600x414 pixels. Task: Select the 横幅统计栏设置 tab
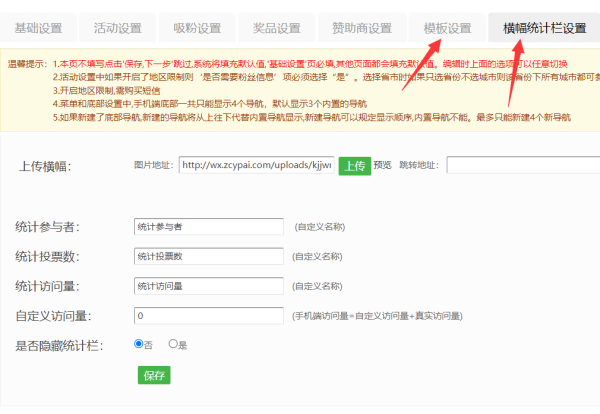click(545, 27)
